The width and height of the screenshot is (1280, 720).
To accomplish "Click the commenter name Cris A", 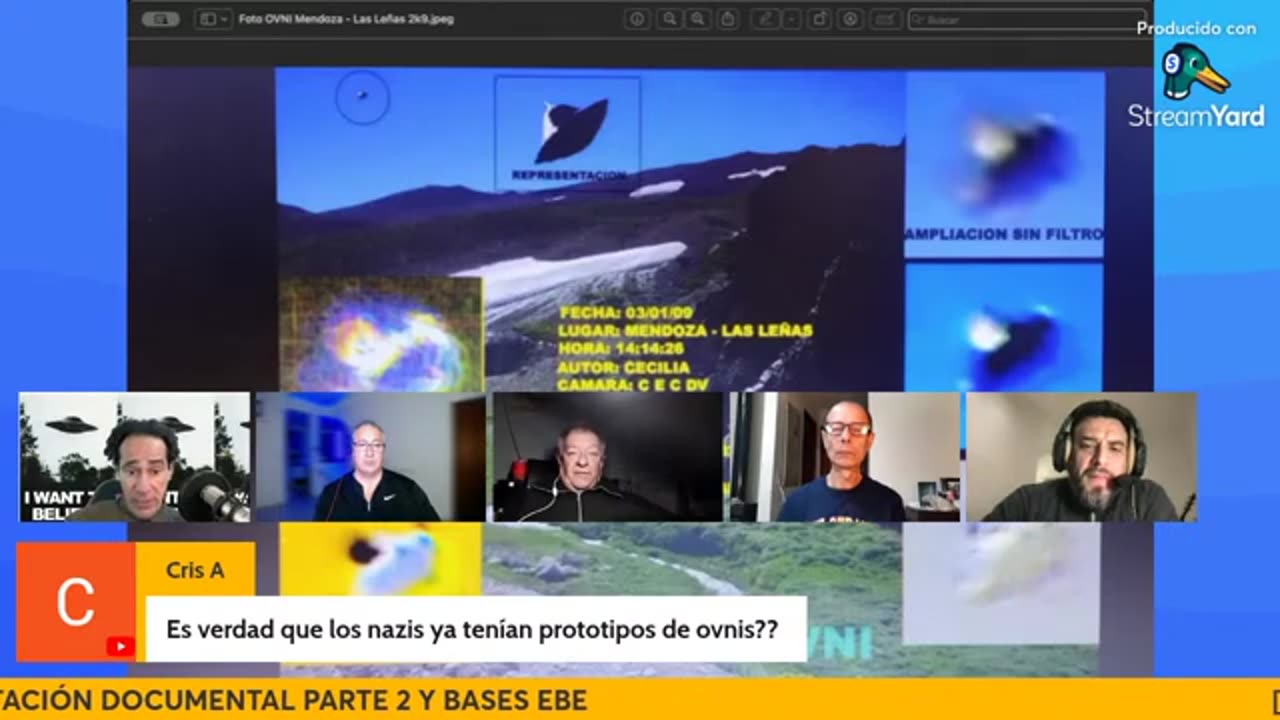I will (195, 571).
